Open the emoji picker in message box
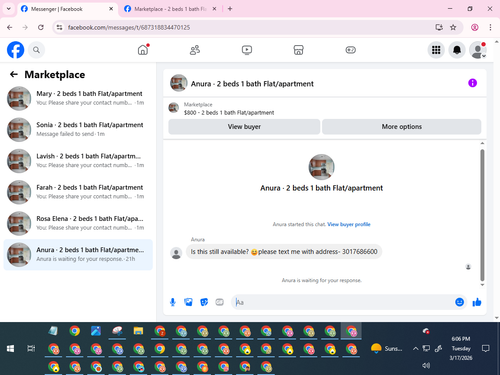Image resolution: width=500 pixels, height=375 pixels. point(459,302)
